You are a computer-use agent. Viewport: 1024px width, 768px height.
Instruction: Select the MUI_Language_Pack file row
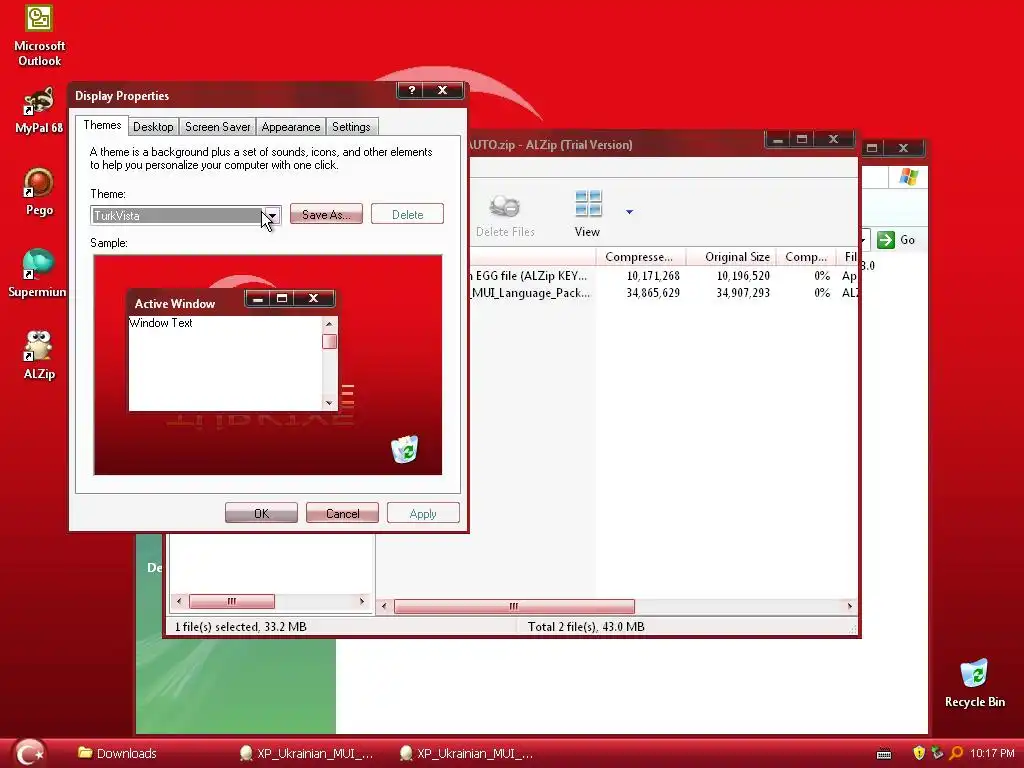[x=663, y=293]
